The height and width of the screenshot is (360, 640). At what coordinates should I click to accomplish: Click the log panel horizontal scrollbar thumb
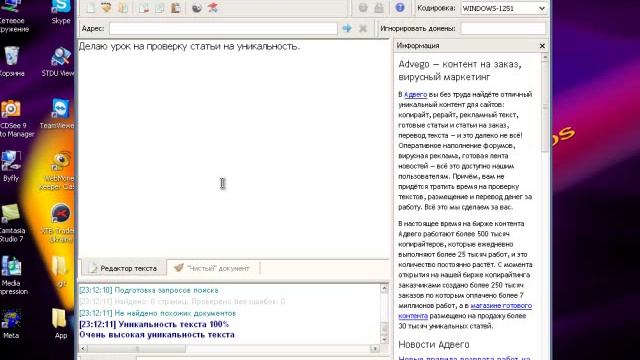click(137, 349)
